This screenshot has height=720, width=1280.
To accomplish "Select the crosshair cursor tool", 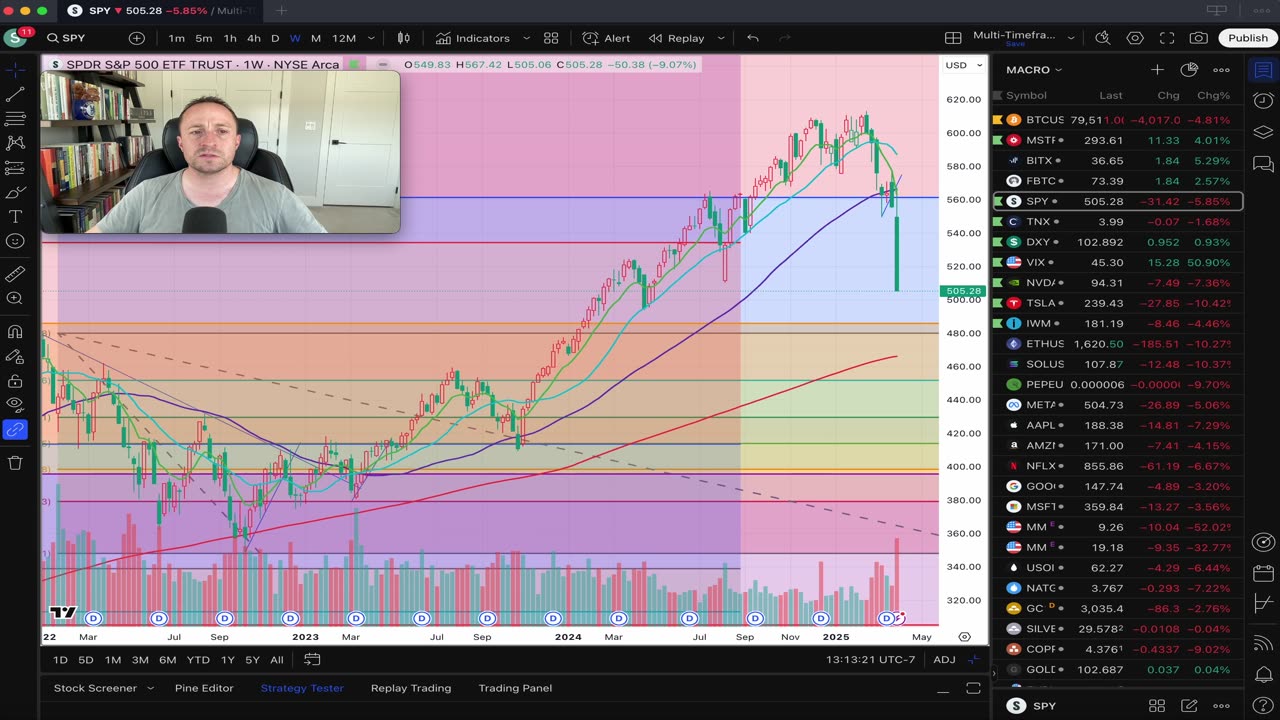I will point(15,70).
